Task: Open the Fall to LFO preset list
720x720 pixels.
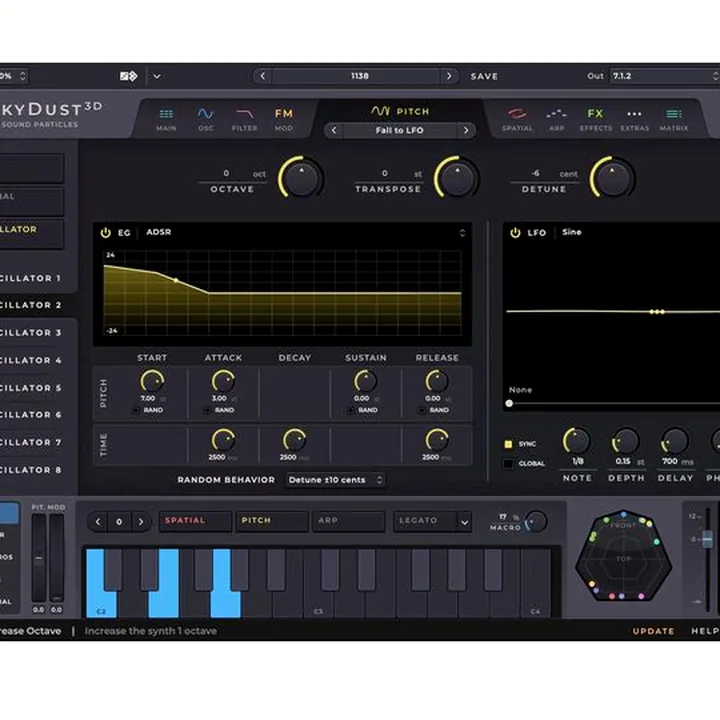Action: 399,130
